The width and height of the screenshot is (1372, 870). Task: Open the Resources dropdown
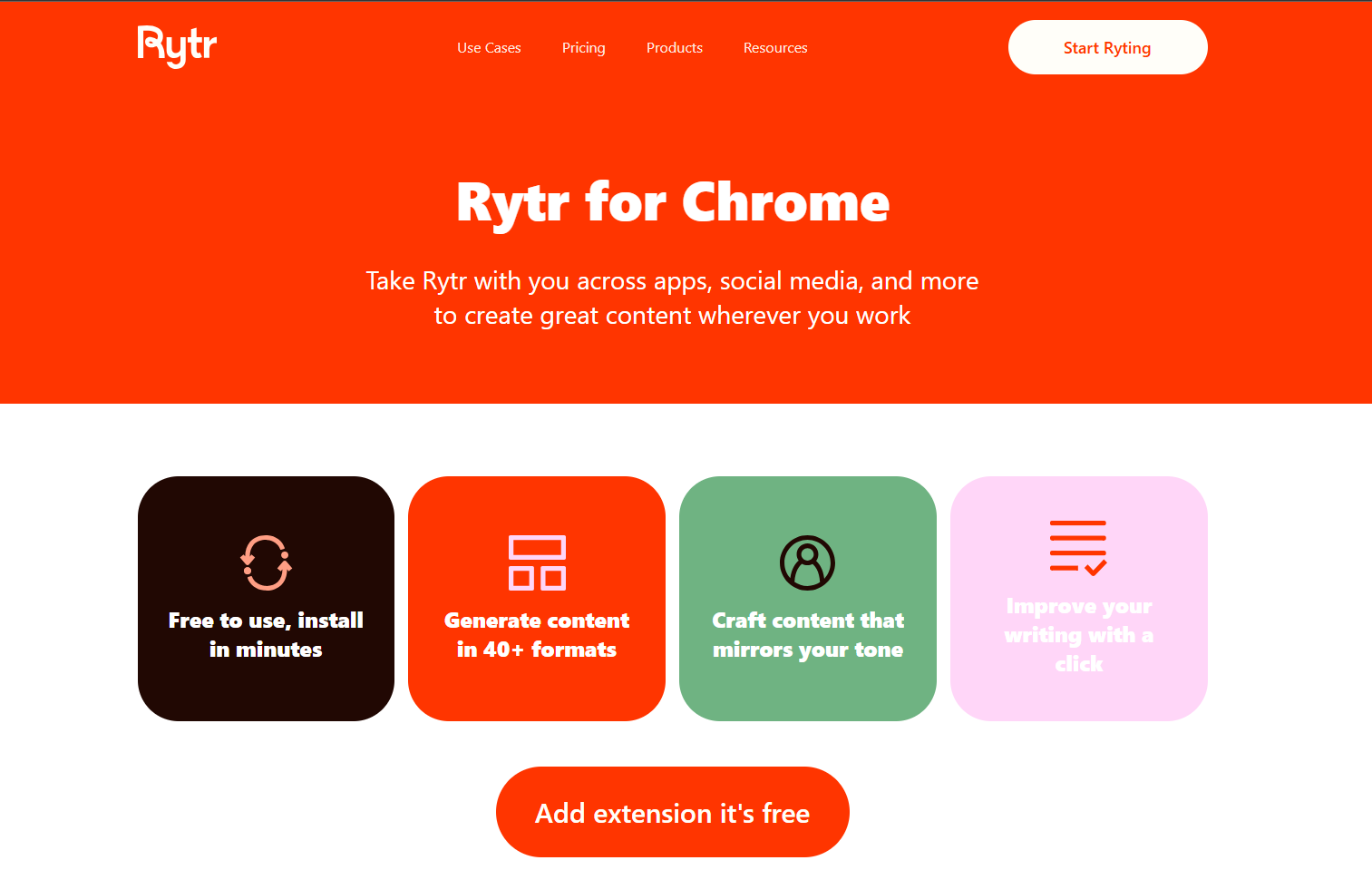coord(775,47)
